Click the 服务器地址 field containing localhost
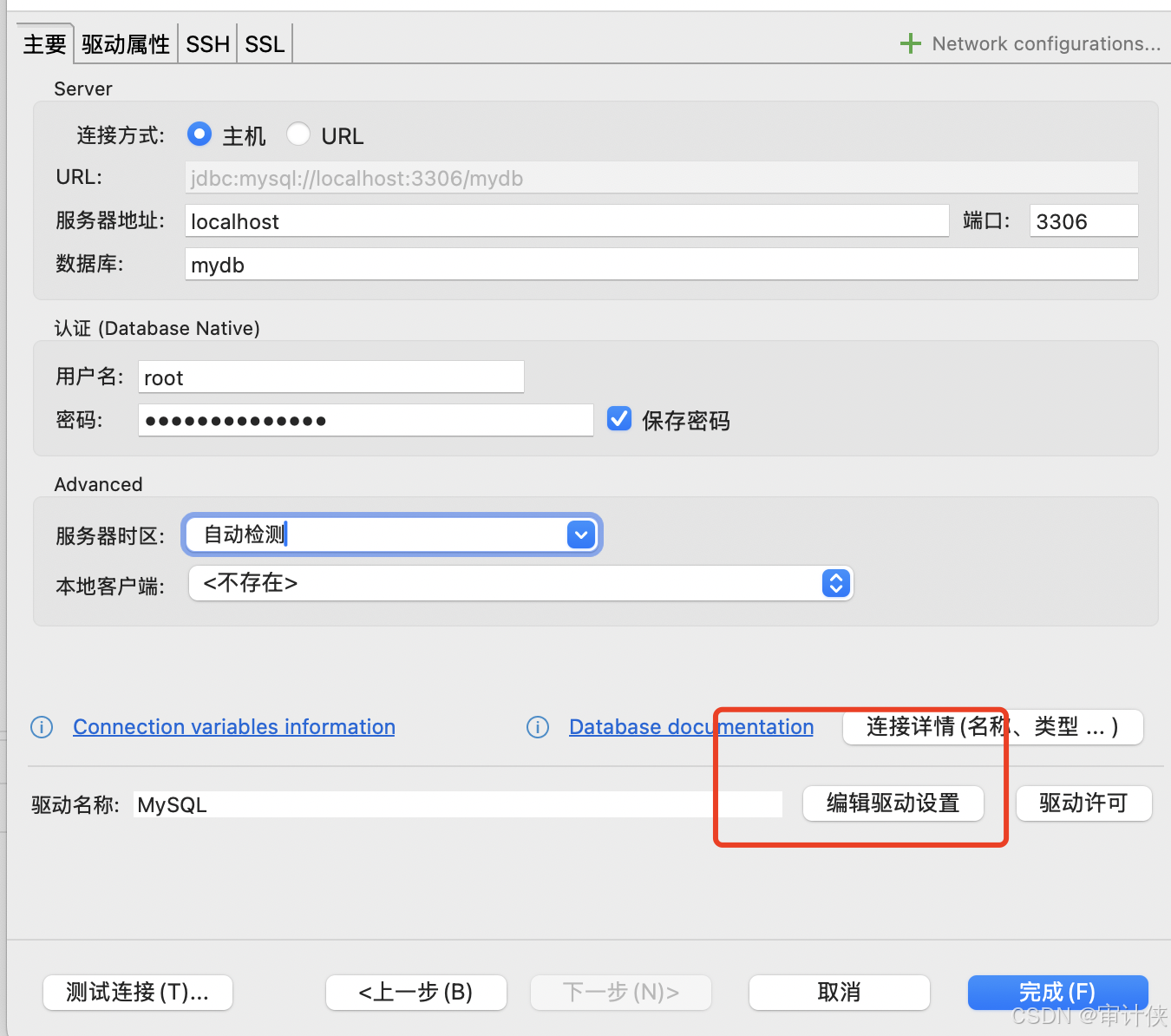 (x=567, y=221)
